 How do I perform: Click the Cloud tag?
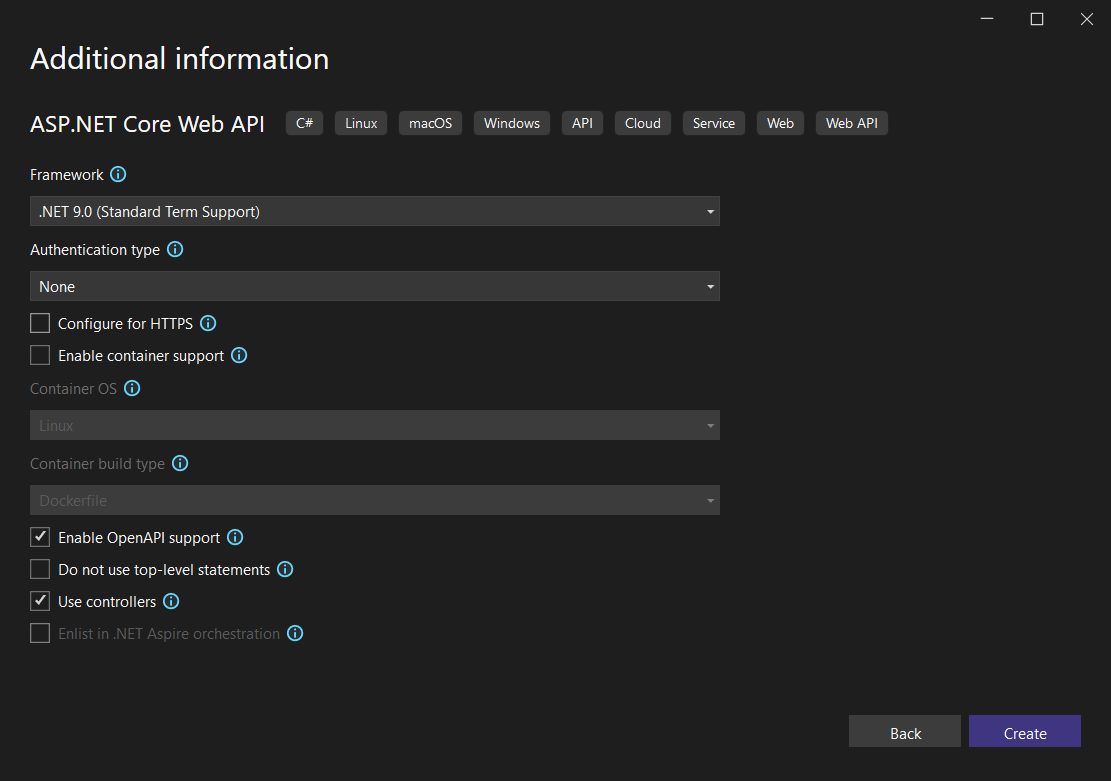643,123
